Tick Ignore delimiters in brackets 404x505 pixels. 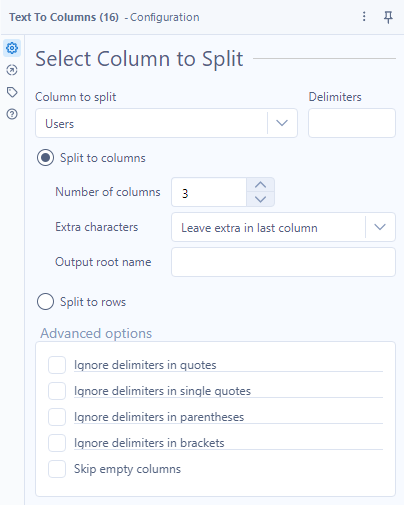pyautogui.click(x=57, y=443)
